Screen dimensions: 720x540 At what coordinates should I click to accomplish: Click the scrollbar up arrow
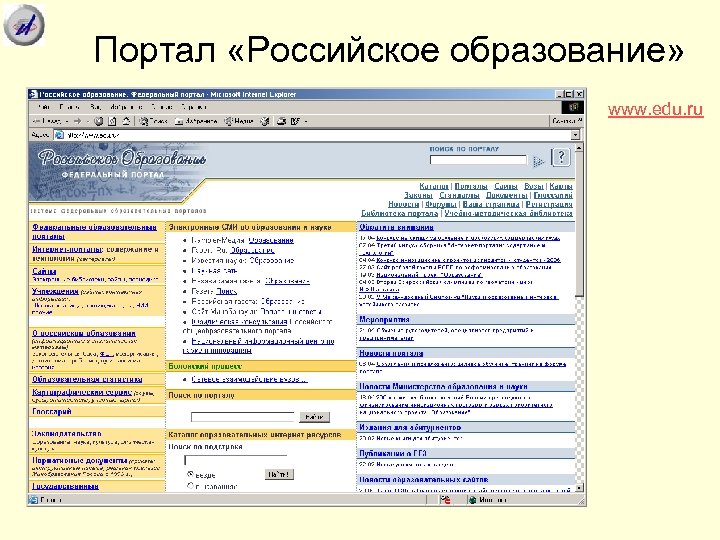(x=579, y=148)
